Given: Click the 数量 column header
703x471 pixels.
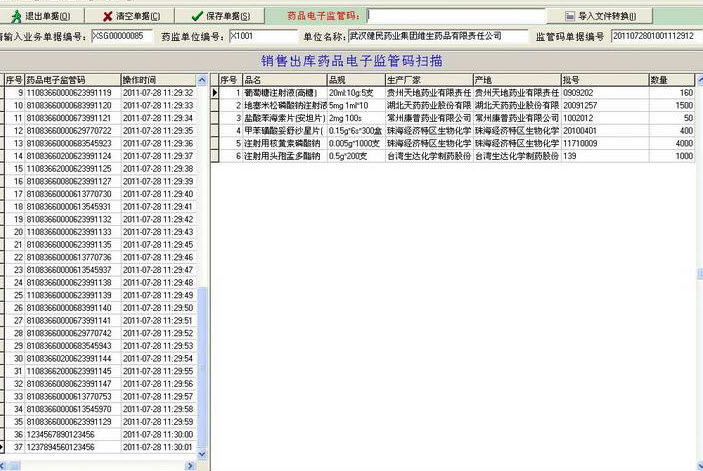Looking at the screenshot, I should point(672,80).
